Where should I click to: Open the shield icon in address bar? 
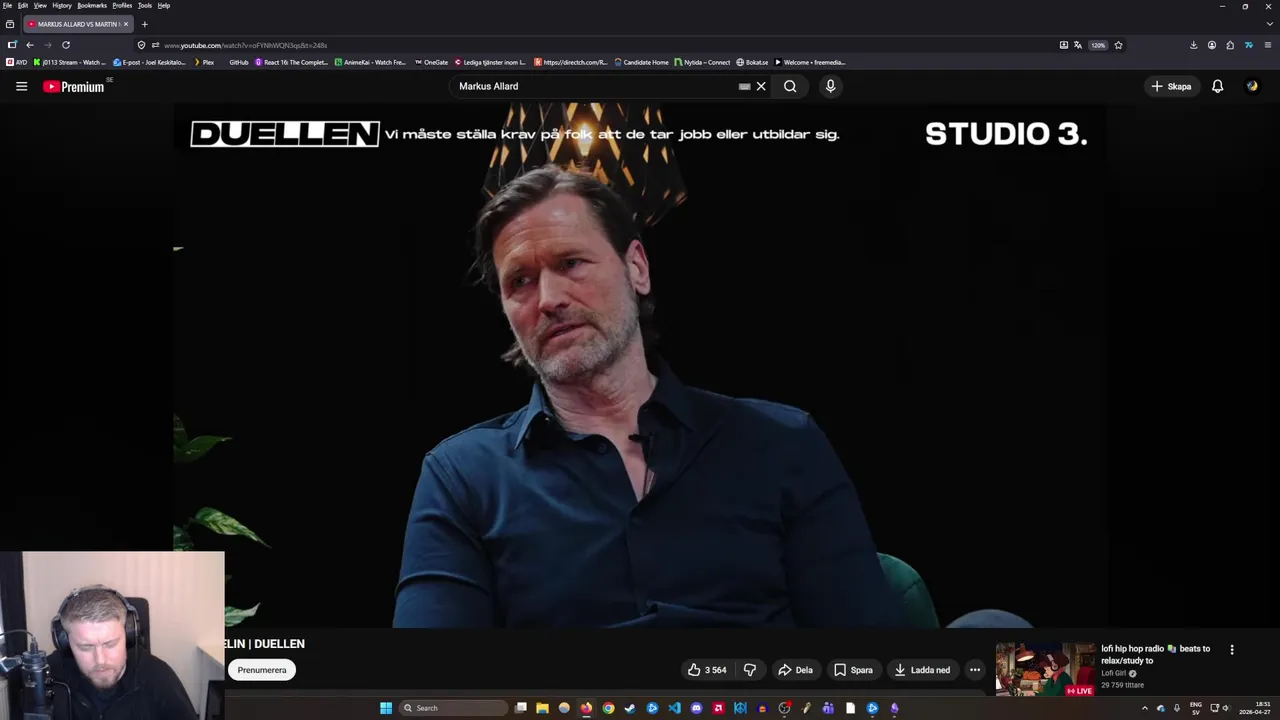pos(141,45)
